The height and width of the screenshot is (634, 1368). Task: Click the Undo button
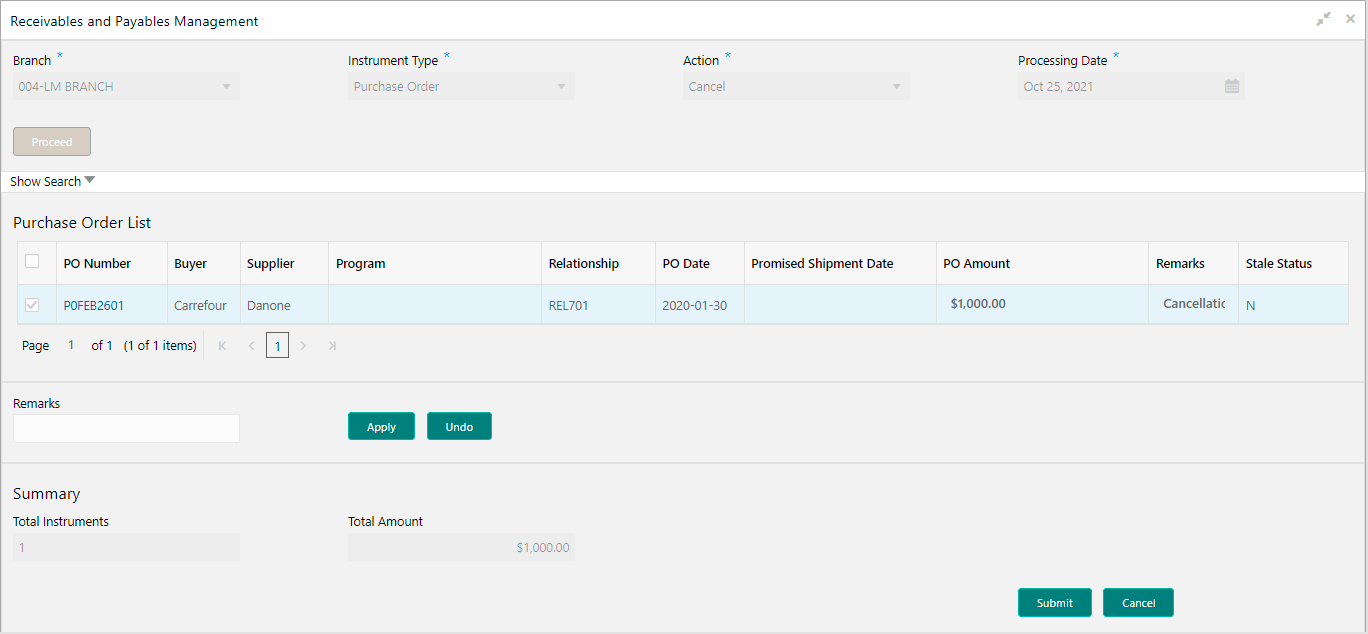coord(459,426)
